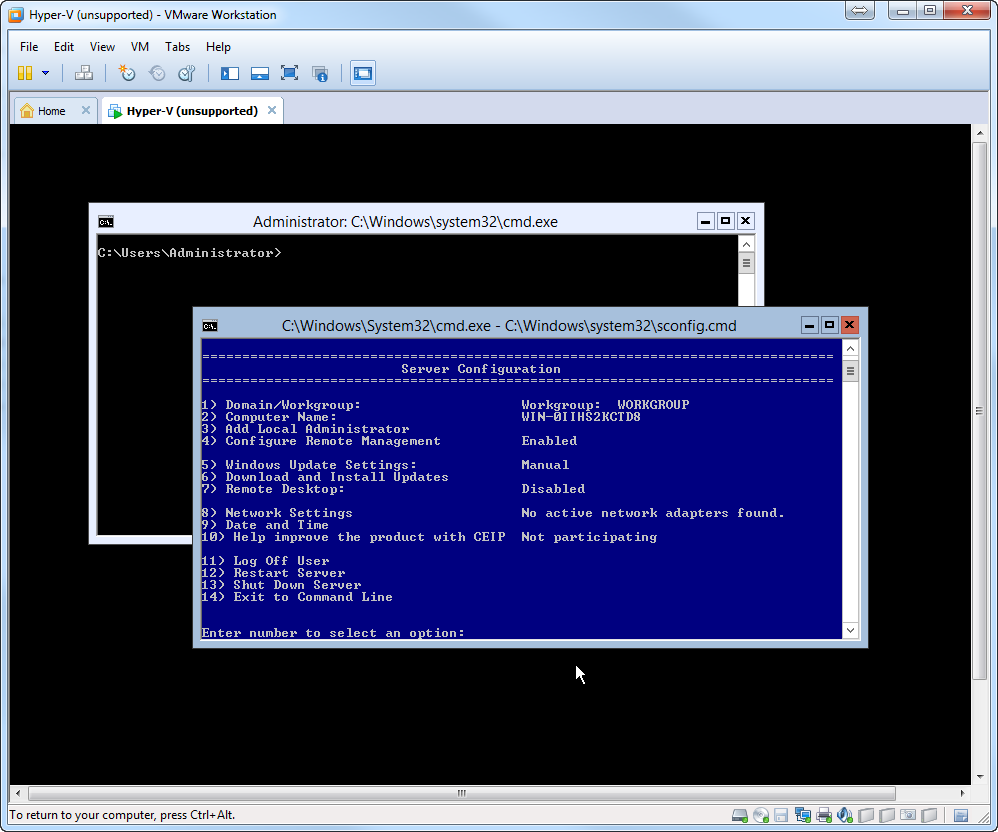Select the Hyper-V (unsupported) tab
This screenshot has height=832, width=998.
point(192,111)
